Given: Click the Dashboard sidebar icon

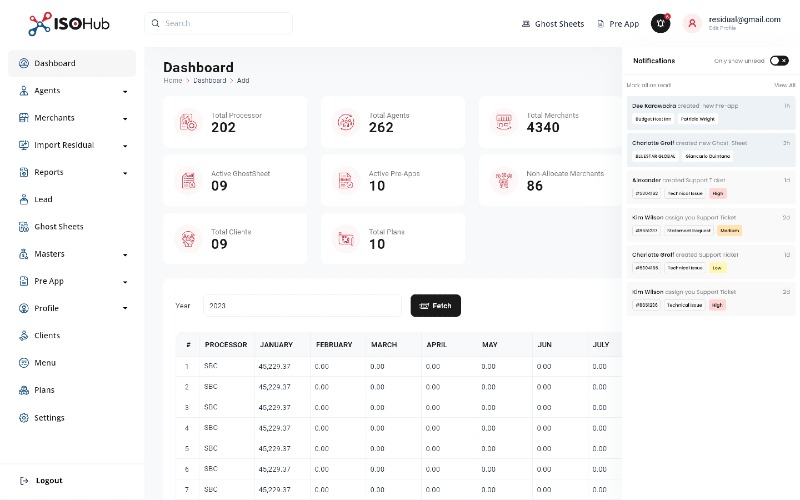Looking at the screenshot, I should point(23,63).
